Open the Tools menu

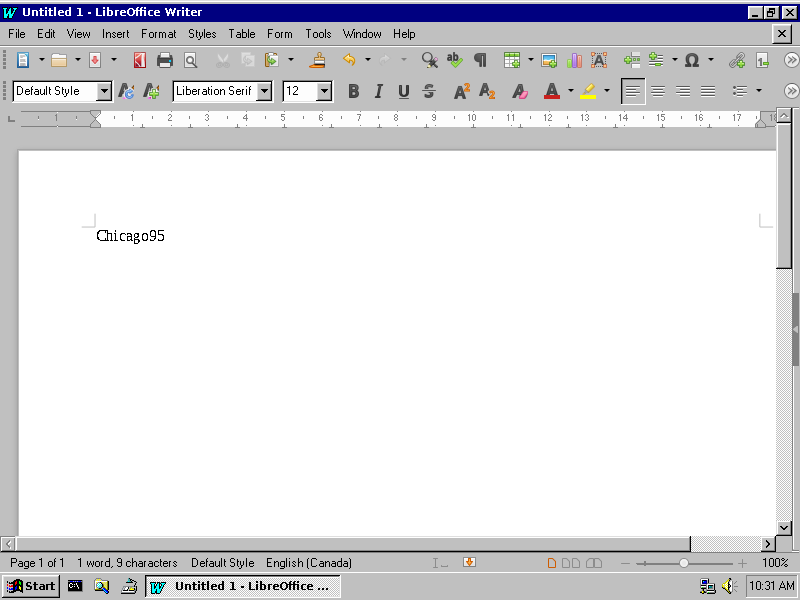(x=318, y=34)
